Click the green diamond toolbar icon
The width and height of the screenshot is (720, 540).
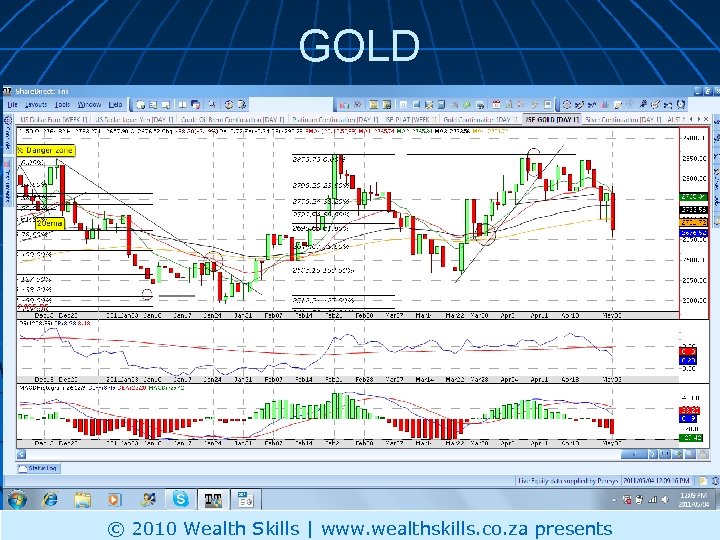467,105
